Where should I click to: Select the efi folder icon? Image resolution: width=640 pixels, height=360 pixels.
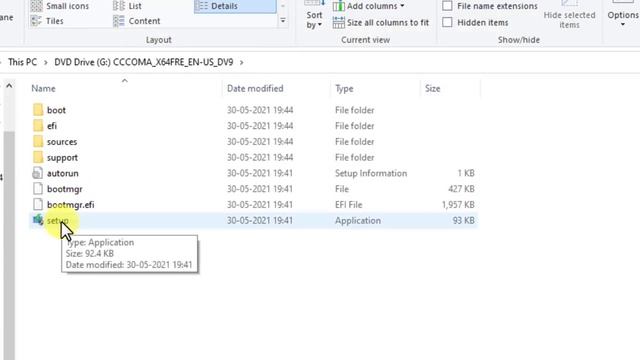(x=38, y=126)
